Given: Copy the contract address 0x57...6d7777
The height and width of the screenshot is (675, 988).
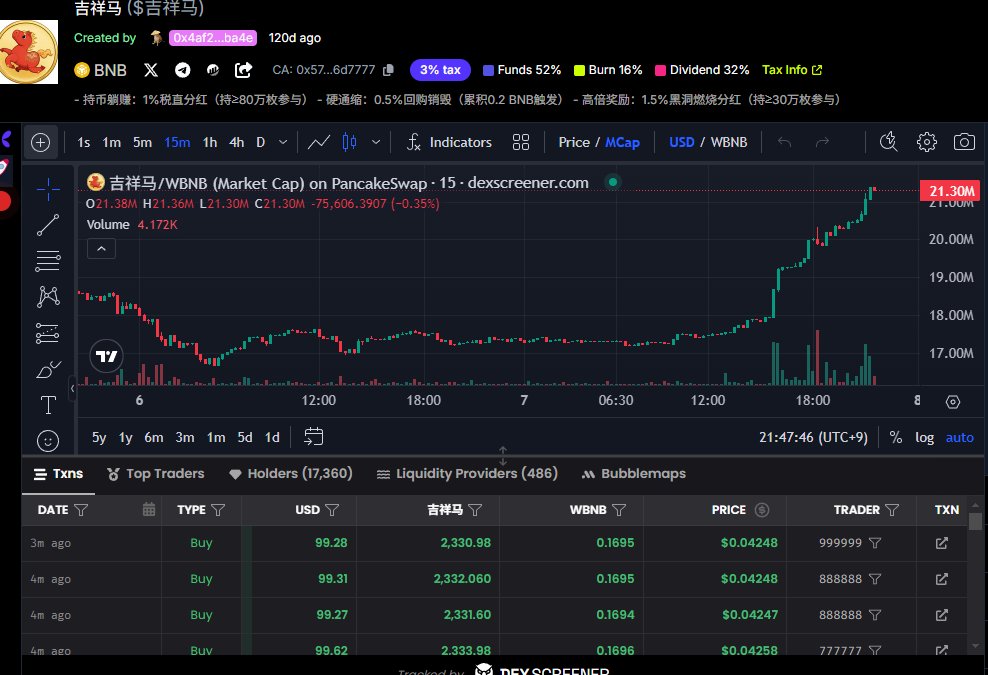Looking at the screenshot, I should coord(388,70).
